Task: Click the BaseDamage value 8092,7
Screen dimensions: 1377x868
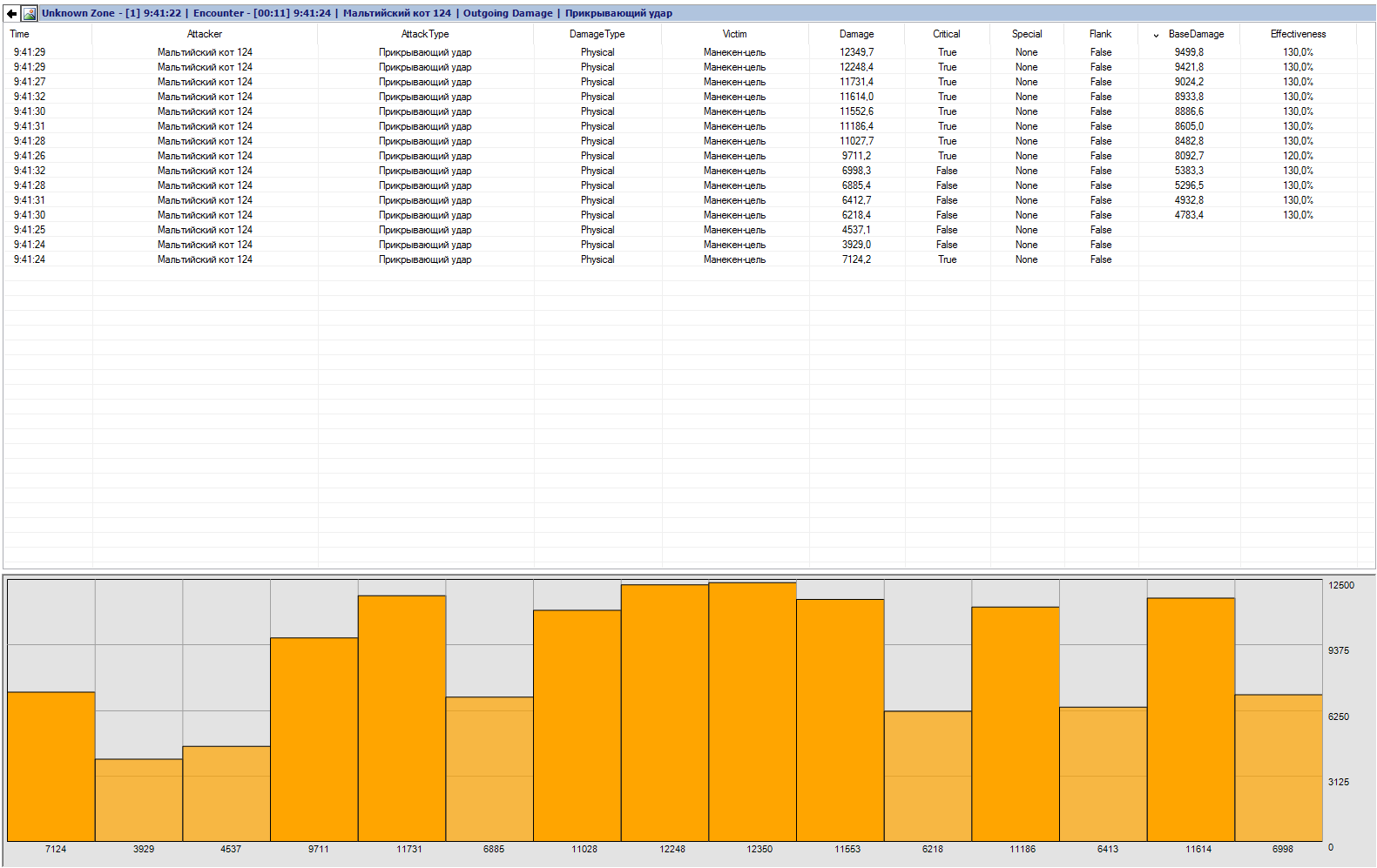Action: 1189,156
